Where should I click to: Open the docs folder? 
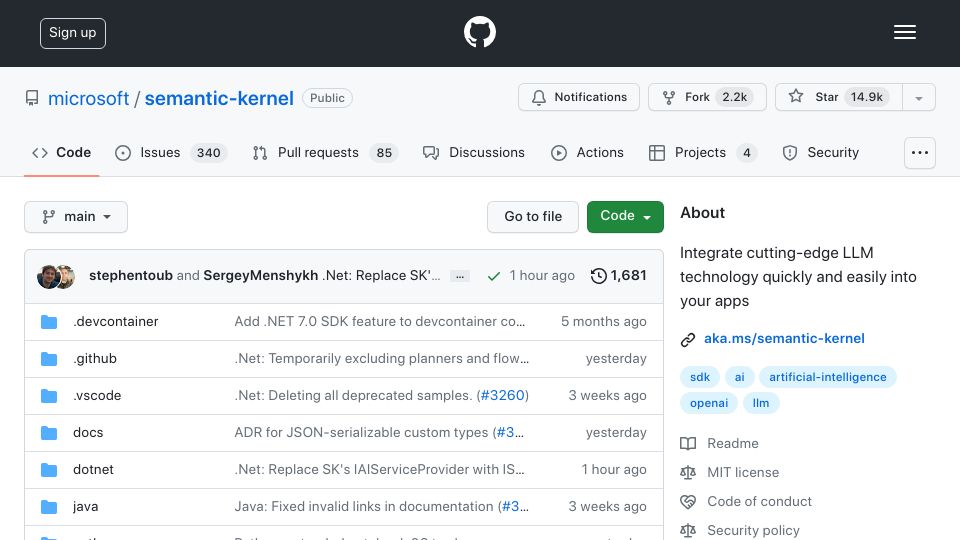point(88,432)
